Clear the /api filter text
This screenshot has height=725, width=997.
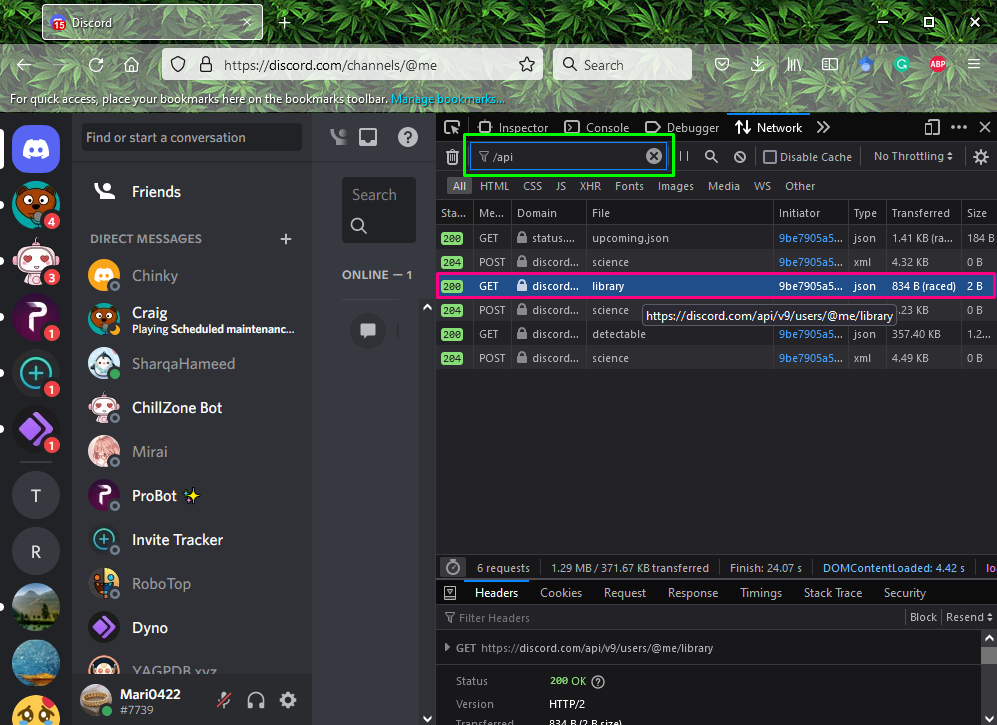[654, 156]
